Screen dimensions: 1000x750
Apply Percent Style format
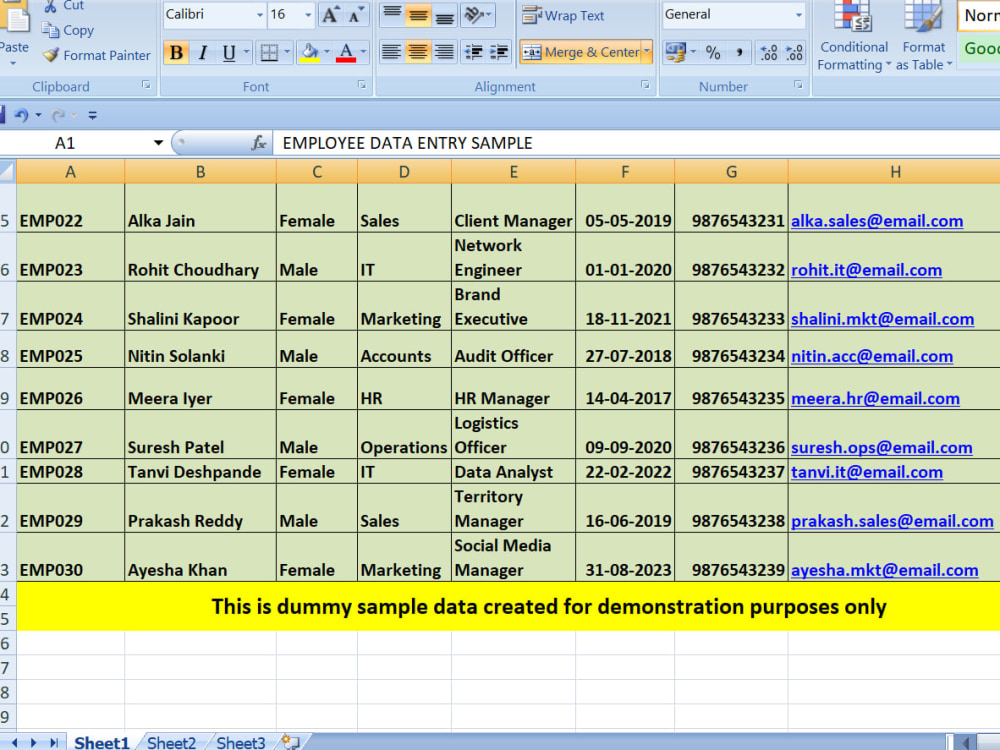pyautogui.click(x=713, y=52)
